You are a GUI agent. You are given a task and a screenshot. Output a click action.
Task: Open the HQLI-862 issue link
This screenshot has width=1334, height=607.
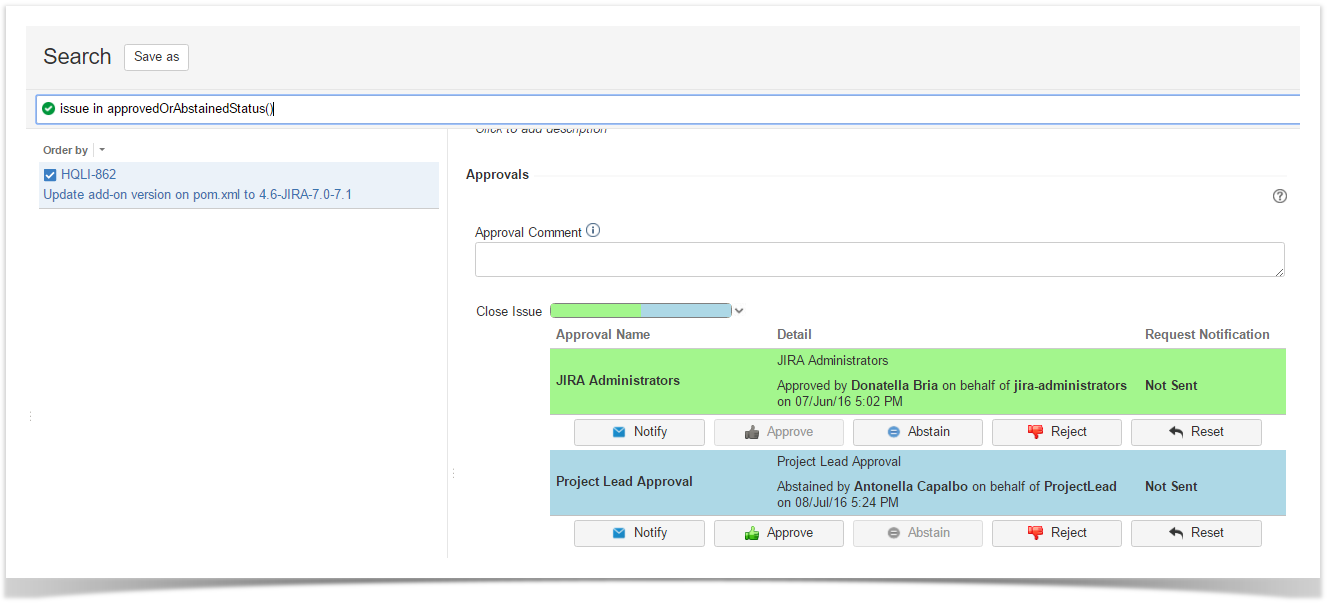88,175
